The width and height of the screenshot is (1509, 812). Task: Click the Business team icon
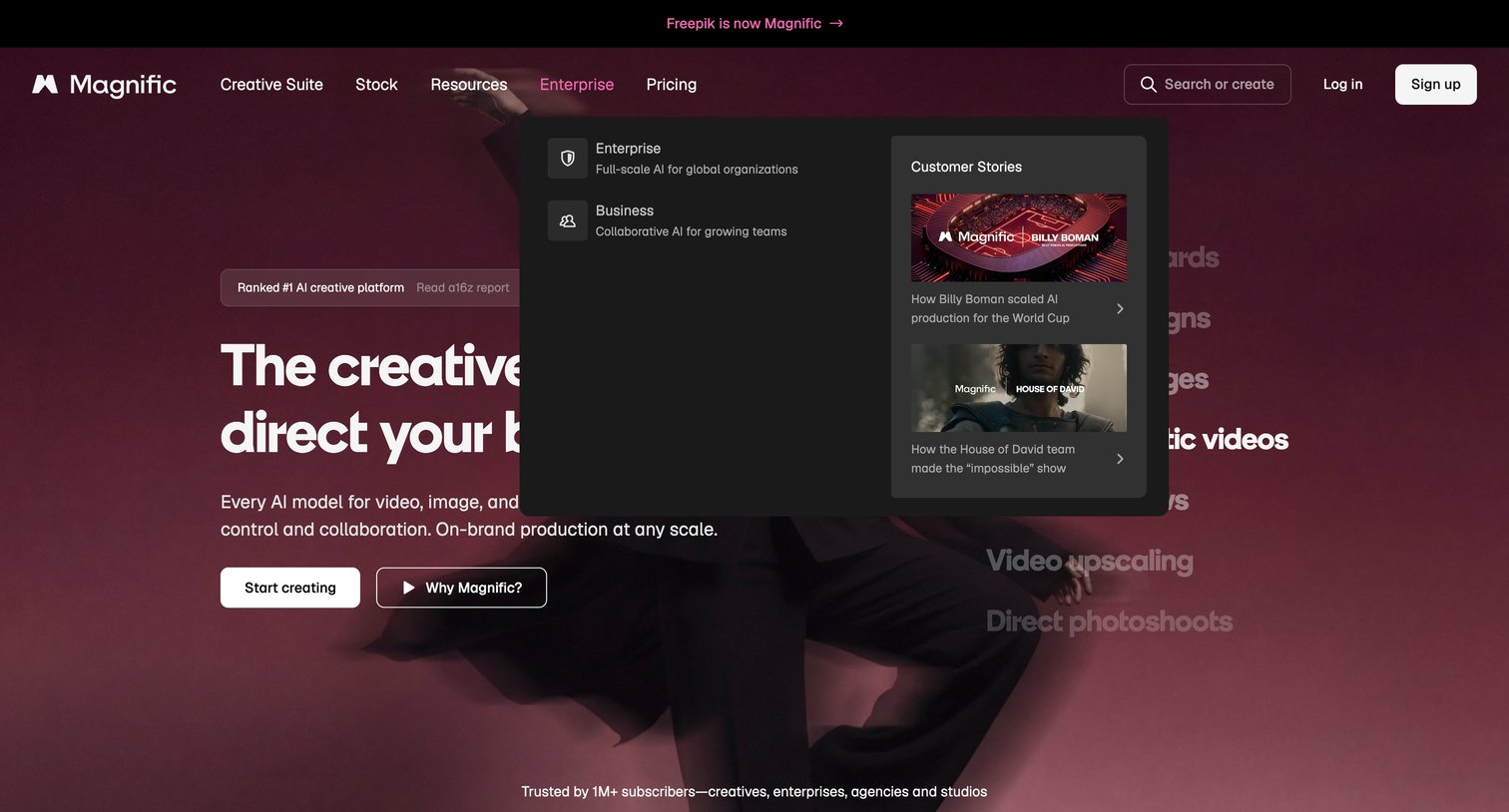pyautogui.click(x=568, y=220)
